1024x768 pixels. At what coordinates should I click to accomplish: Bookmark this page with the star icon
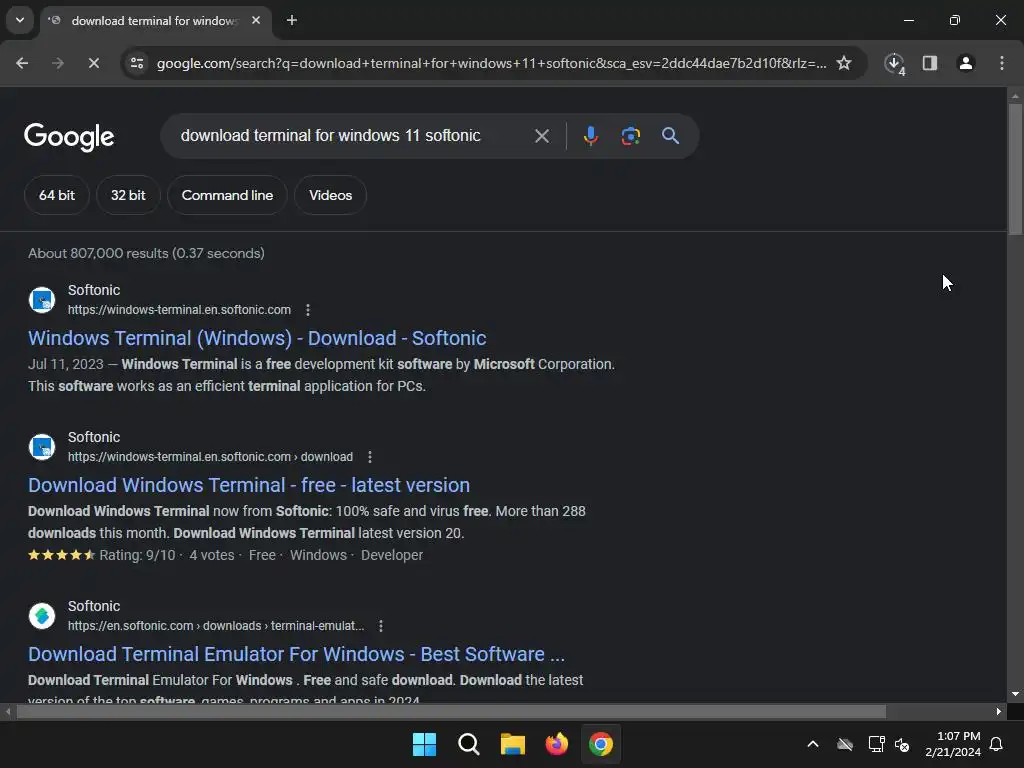(844, 63)
